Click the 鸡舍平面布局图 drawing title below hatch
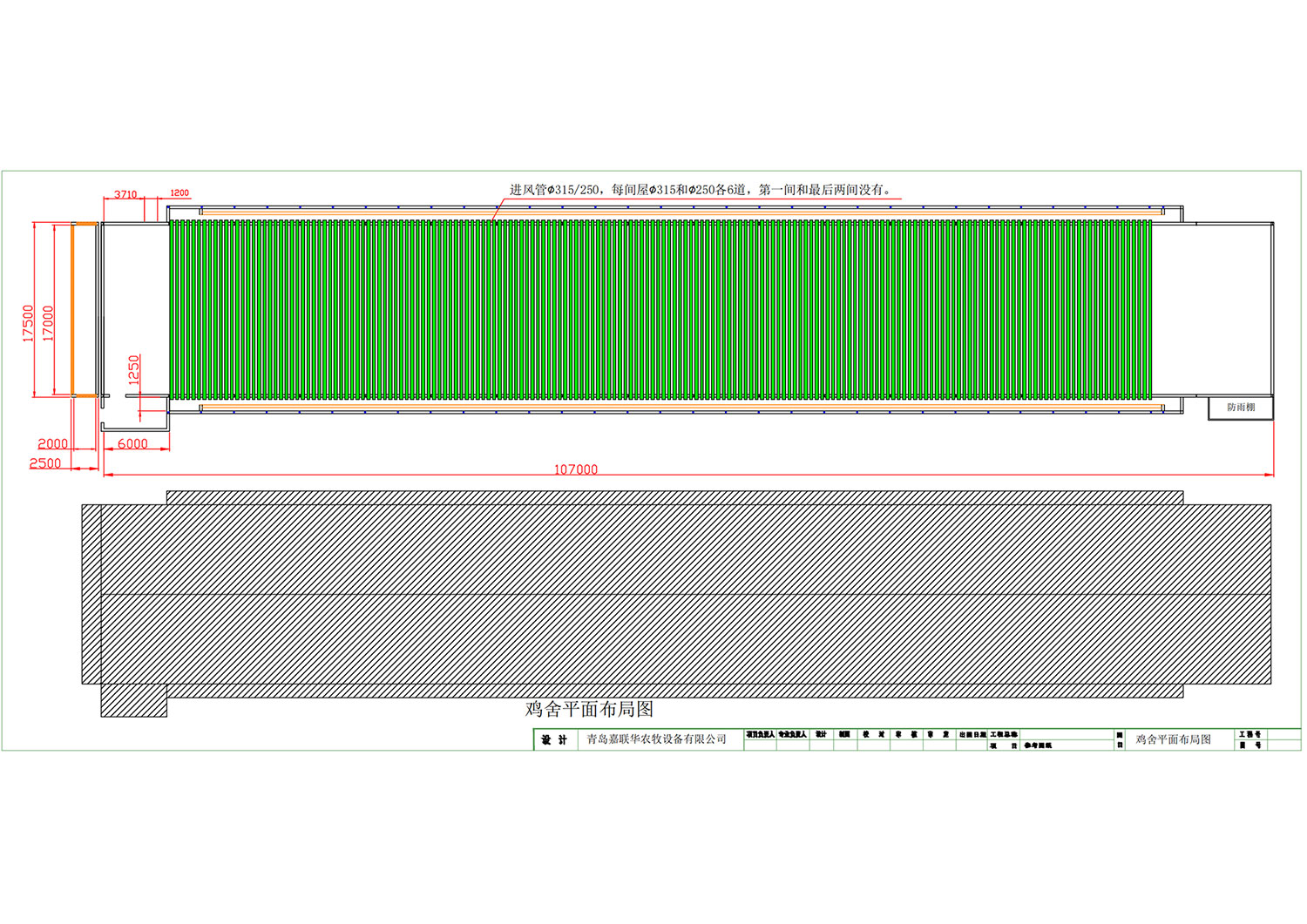The height and width of the screenshot is (924, 1307). [x=590, y=709]
